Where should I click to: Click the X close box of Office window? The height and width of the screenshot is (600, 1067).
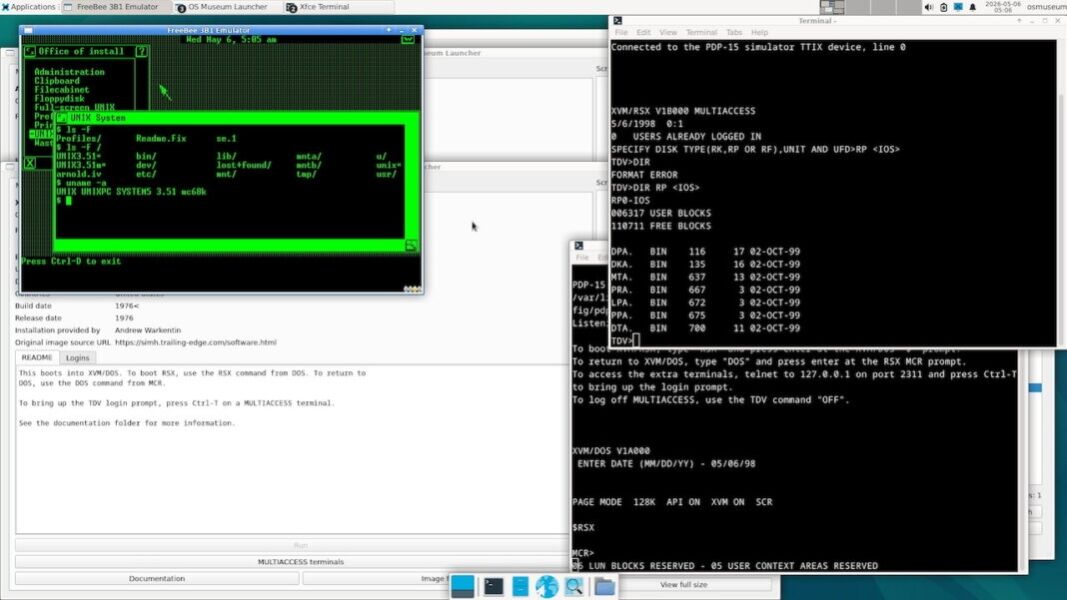[x=30, y=163]
